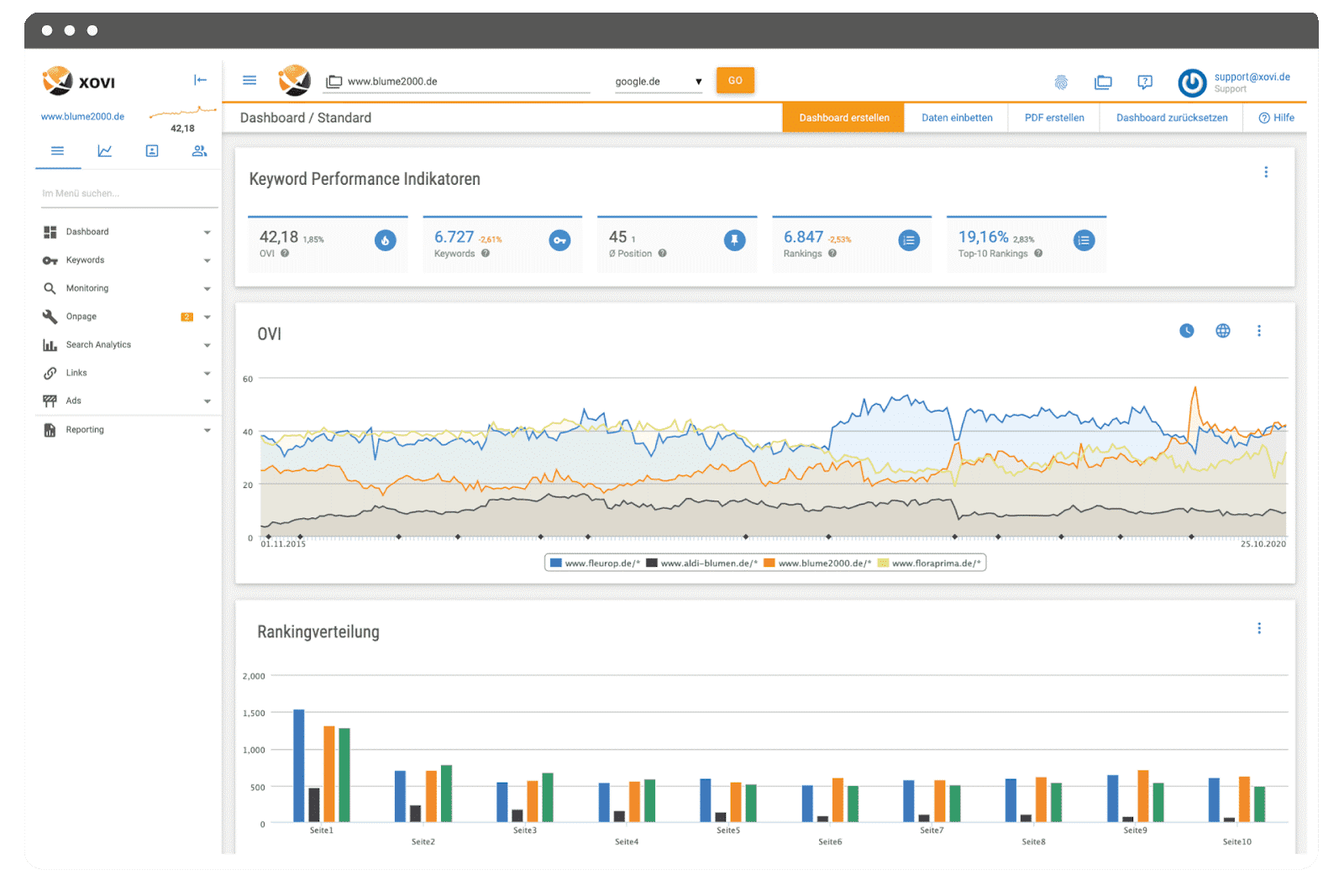Click Dashboard zurücksetzen button
Image resolution: width=1344 pixels, height=896 pixels.
click(x=1172, y=118)
